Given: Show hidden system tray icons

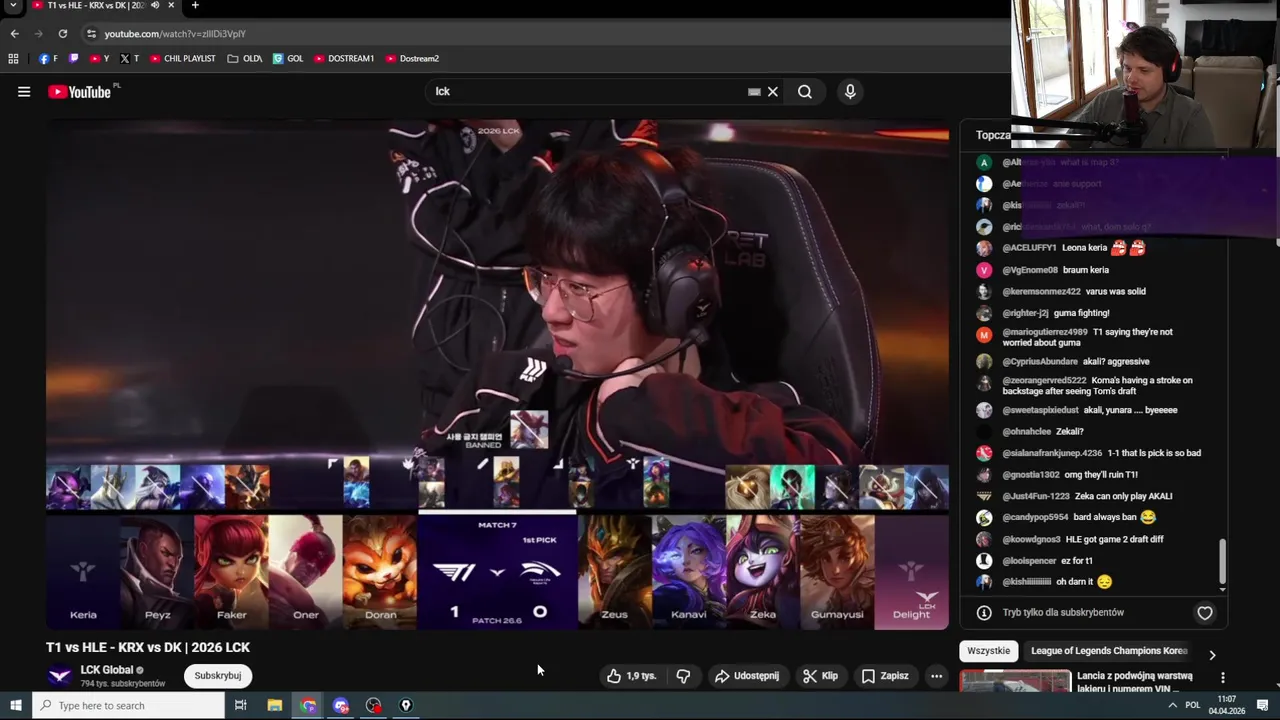Looking at the screenshot, I should tap(1172, 706).
